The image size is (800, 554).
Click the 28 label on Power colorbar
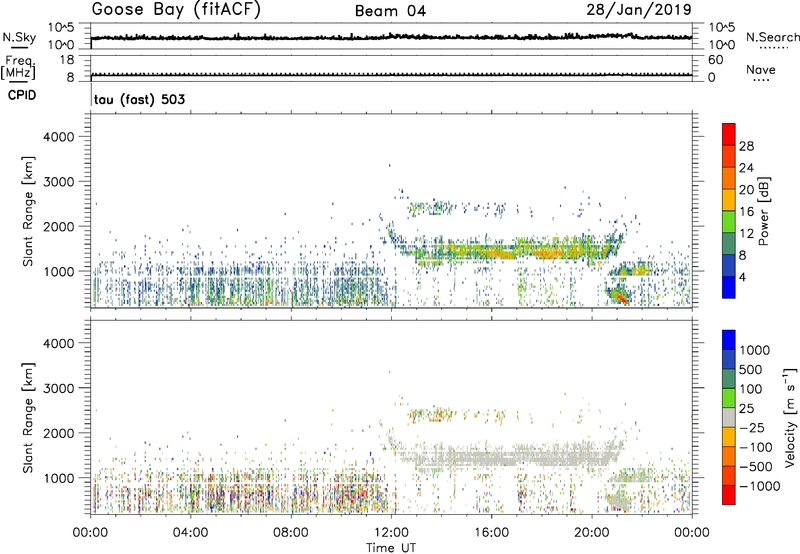pos(746,146)
